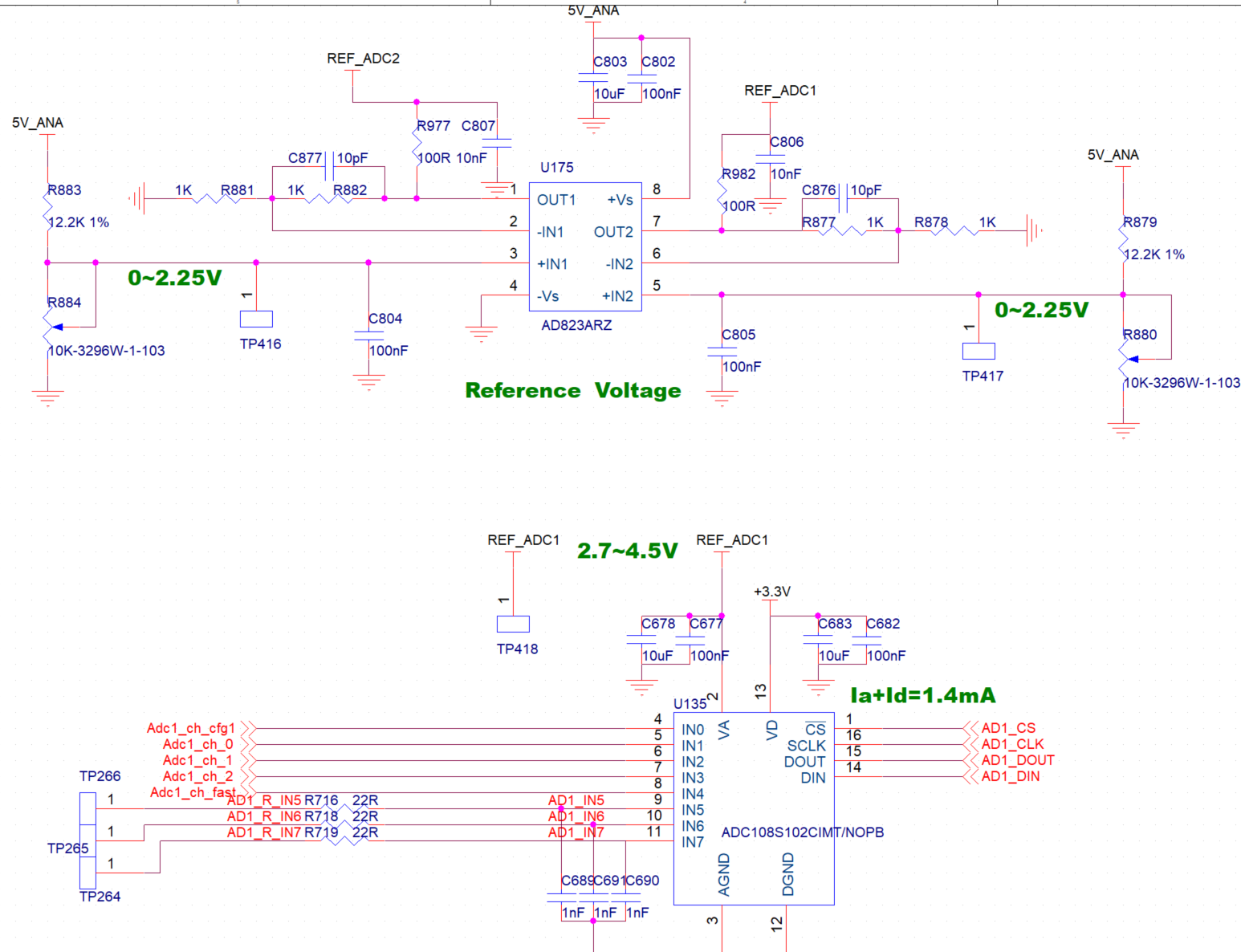Select the C683 capacitor designator
This screenshot has height=952, width=1241.
835,624
